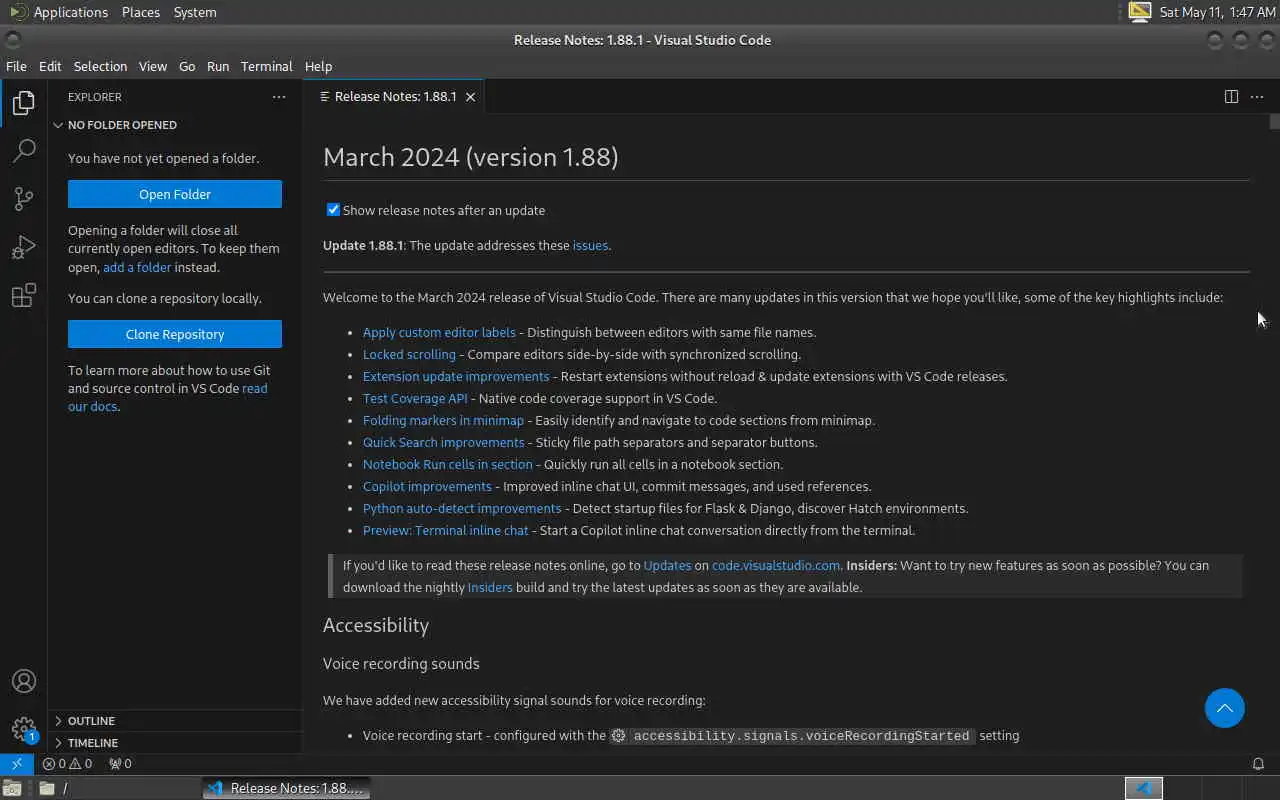This screenshot has width=1280, height=800.
Task: Open Notebook Run cells in section link
Action: (x=448, y=464)
